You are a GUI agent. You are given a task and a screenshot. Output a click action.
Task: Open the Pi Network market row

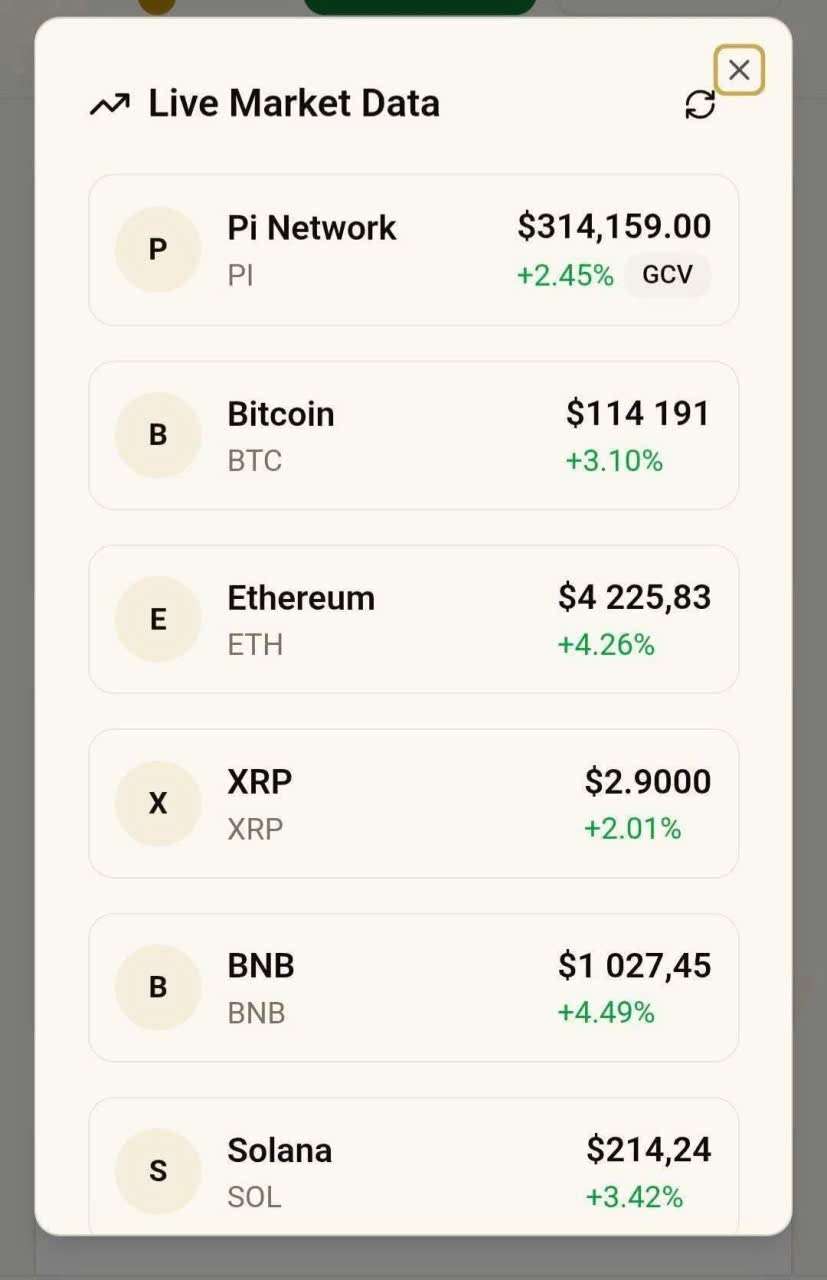(413, 250)
